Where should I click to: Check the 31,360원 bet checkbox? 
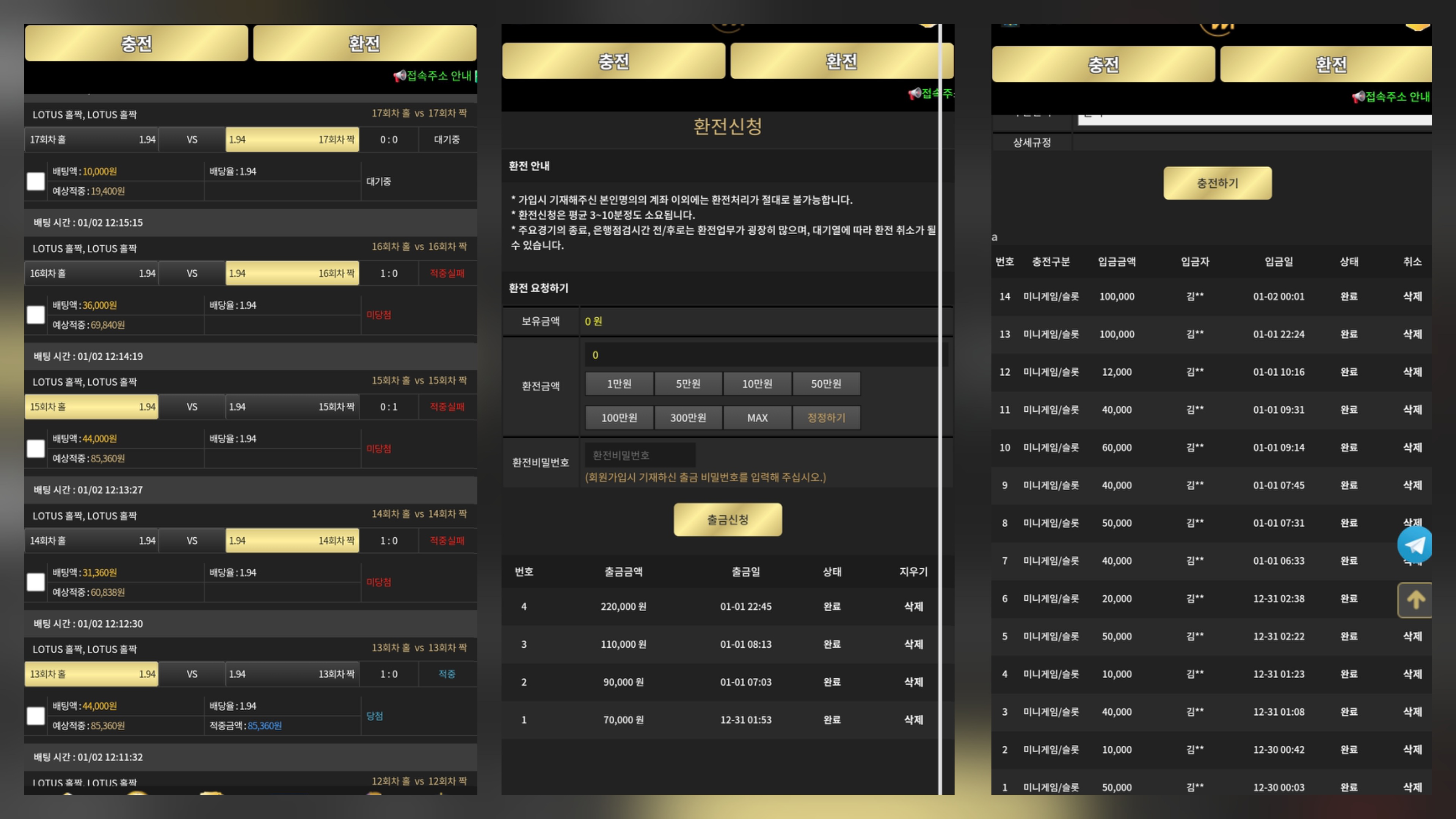pyautogui.click(x=36, y=582)
